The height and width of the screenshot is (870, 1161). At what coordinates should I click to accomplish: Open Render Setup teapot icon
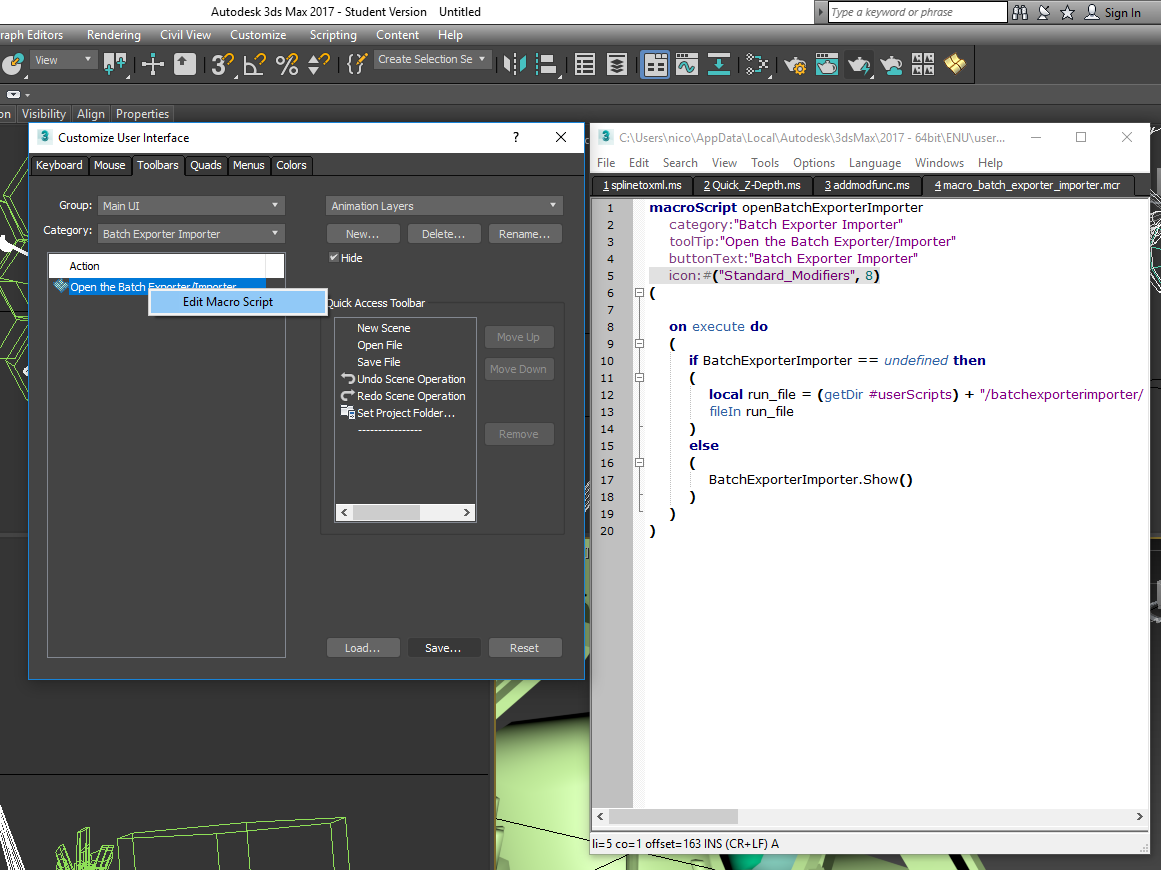795,64
